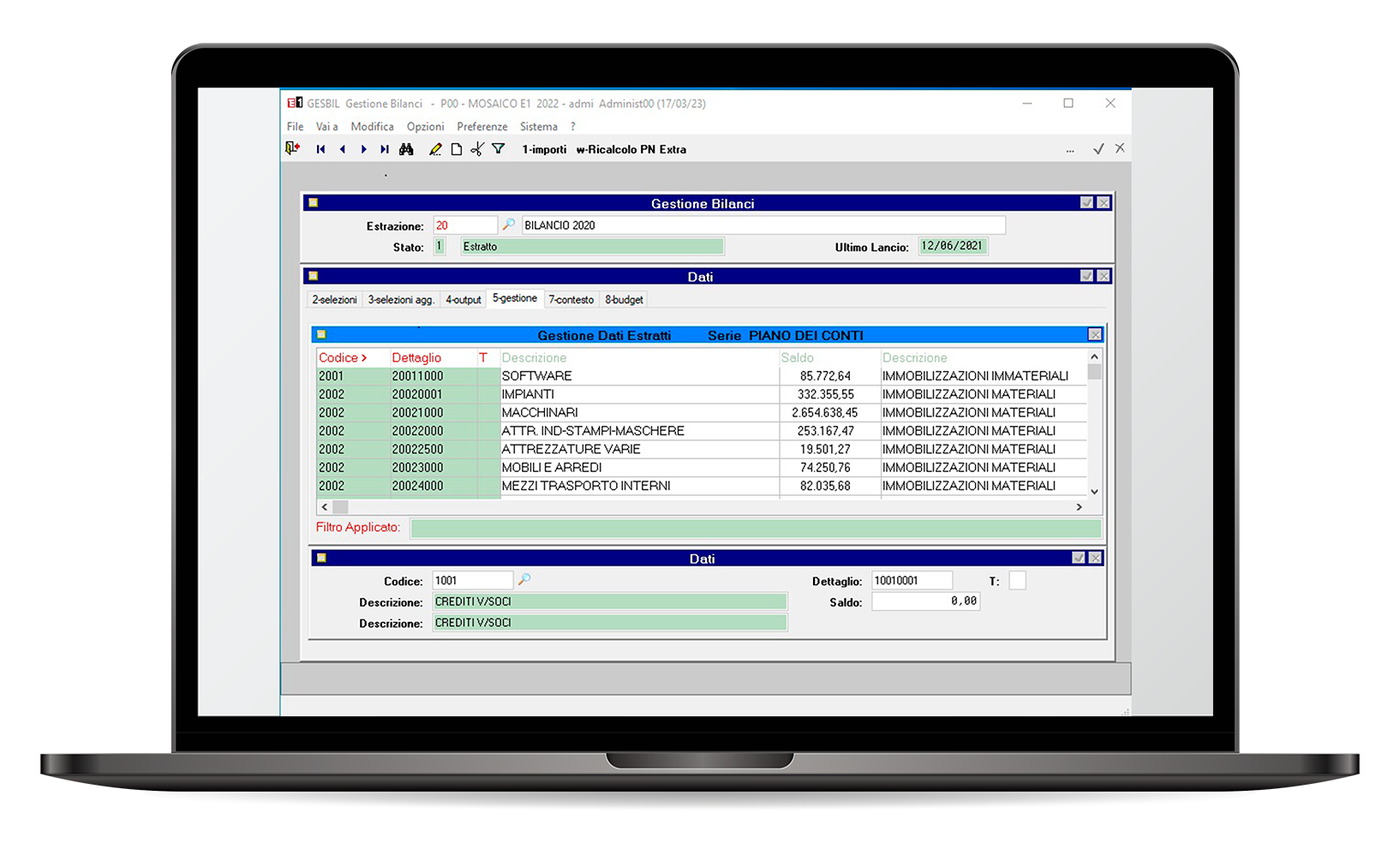Create new record with blank page icon
The height and width of the screenshot is (843, 1400).
click(x=457, y=149)
